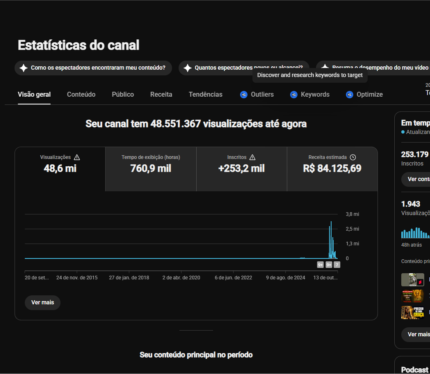Select the Inscritos +253,2 mil metric card
This screenshot has height=374, width=430.
[x=241, y=169]
